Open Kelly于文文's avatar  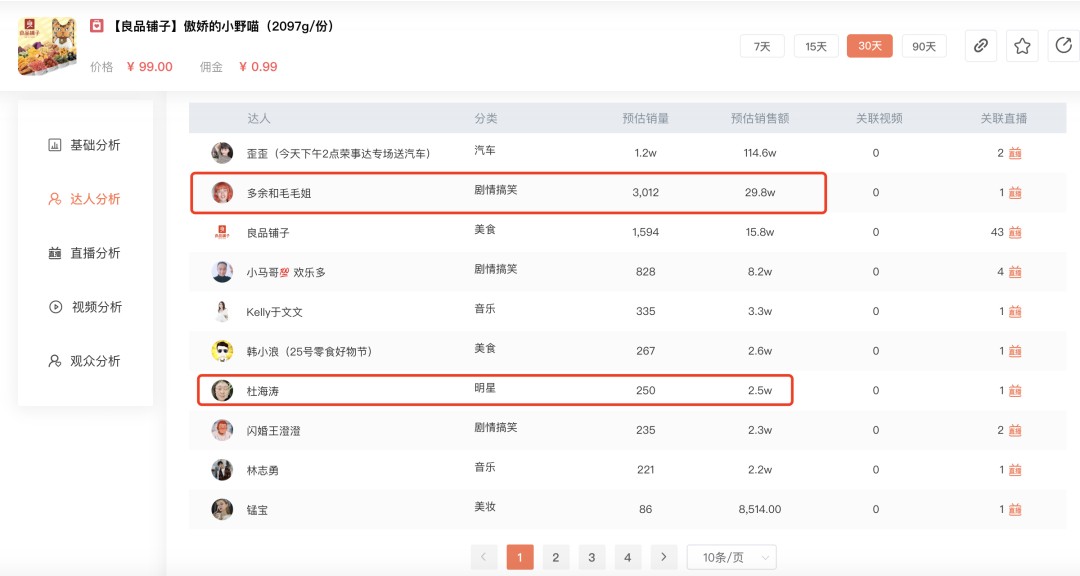tap(222, 311)
